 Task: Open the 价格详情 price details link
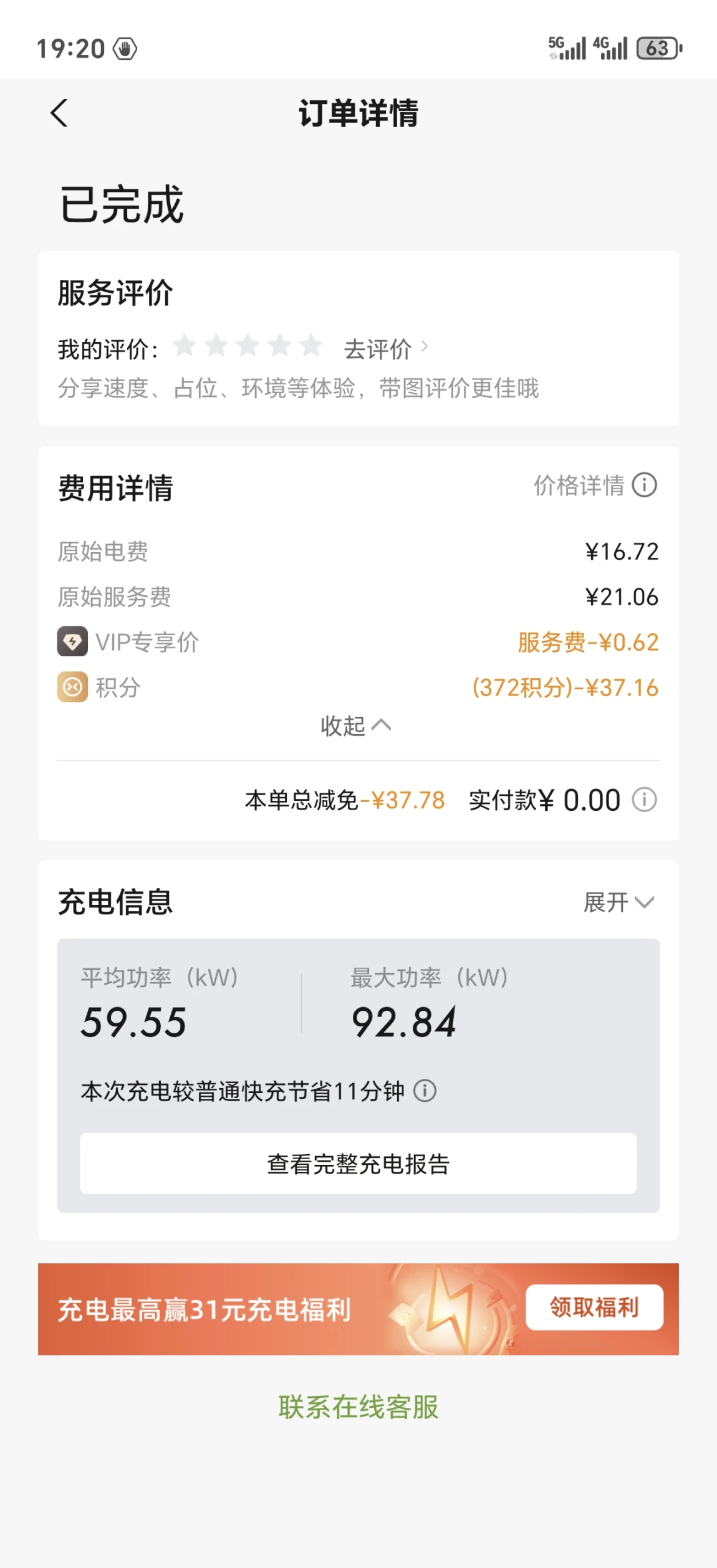pos(579,485)
